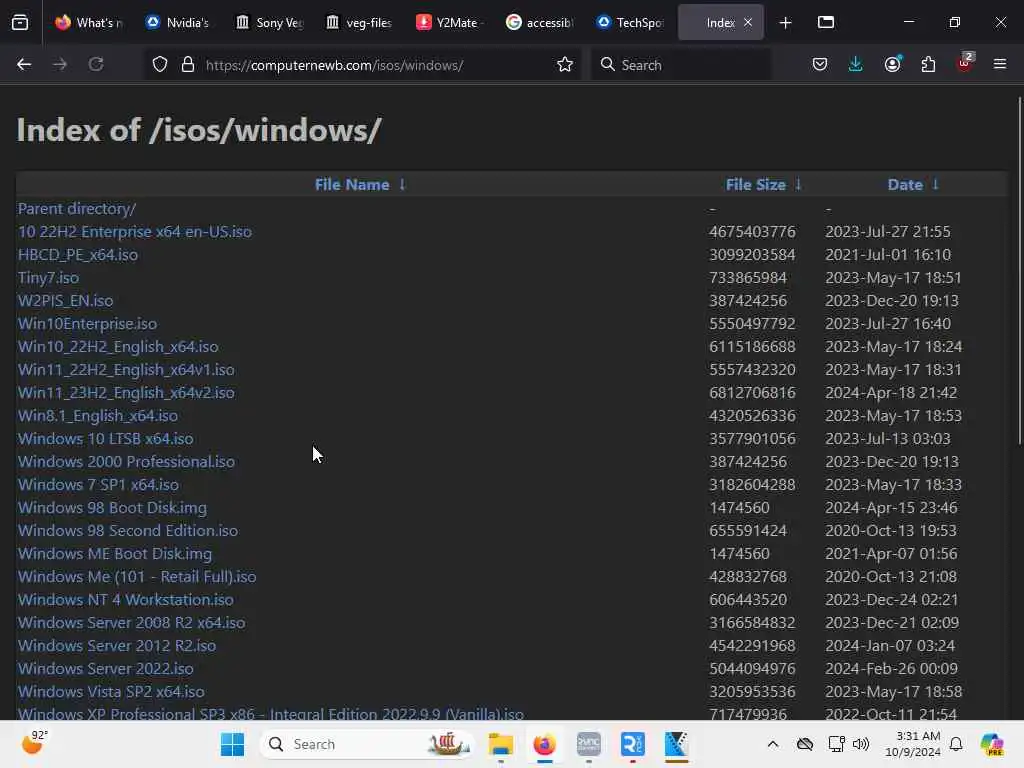This screenshot has width=1024, height=768.
Task: Bookmark this page with the star
Action: coord(565,65)
